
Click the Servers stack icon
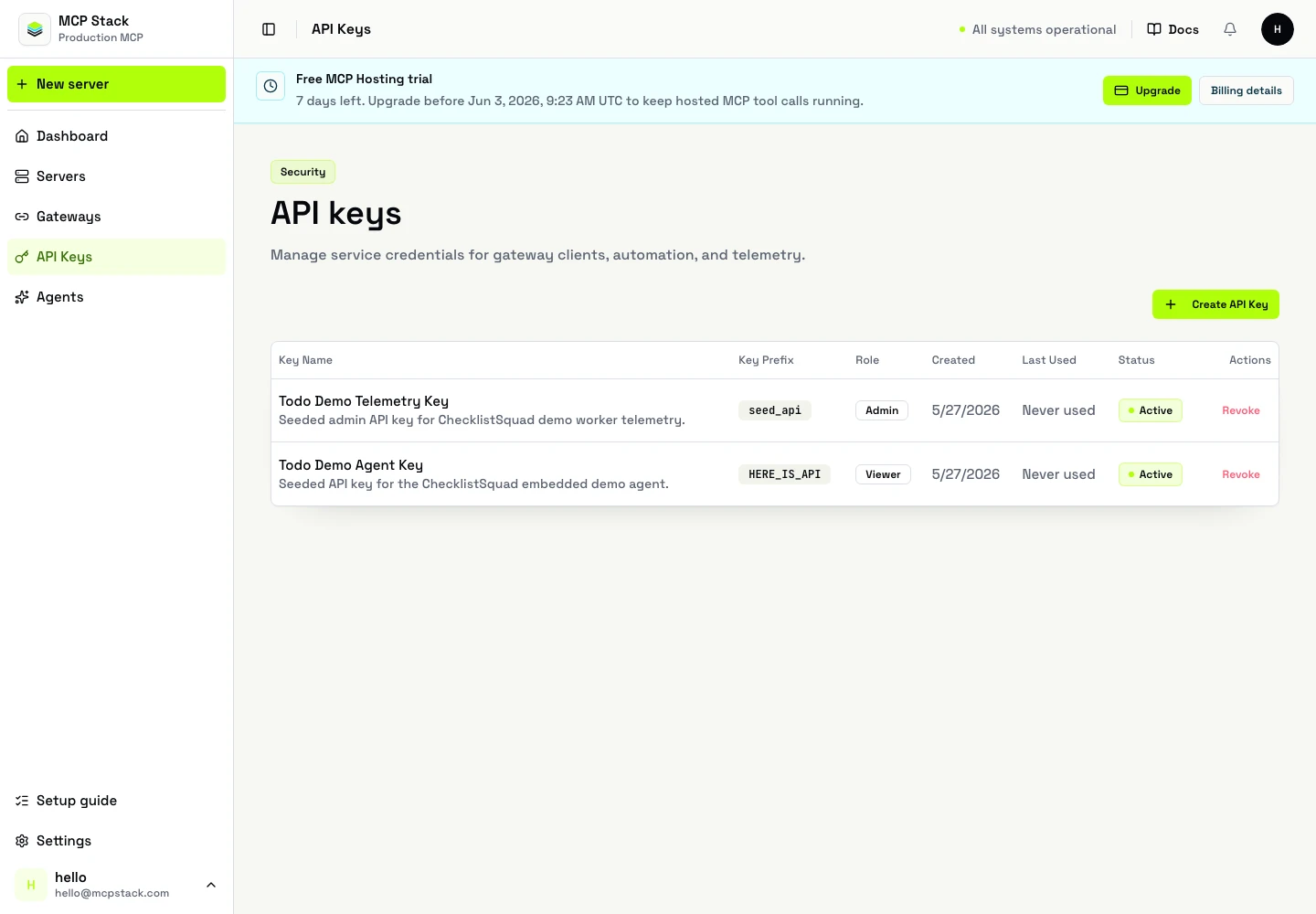click(x=22, y=176)
